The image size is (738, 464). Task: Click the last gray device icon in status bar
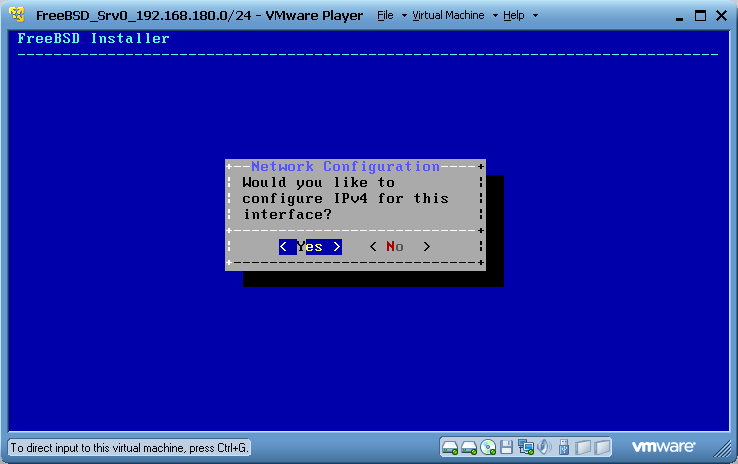click(x=602, y=447)
